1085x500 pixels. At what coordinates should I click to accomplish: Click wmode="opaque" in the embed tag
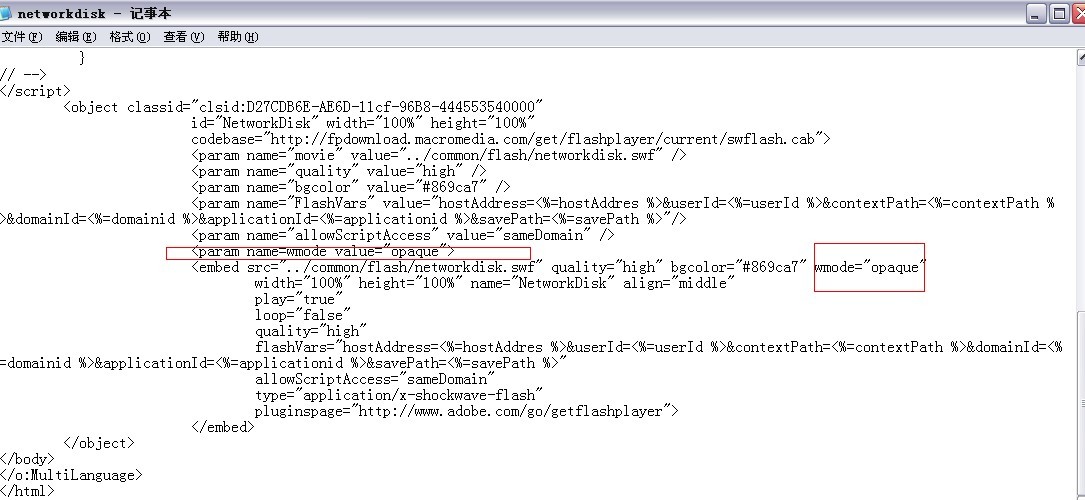[870, 267]
